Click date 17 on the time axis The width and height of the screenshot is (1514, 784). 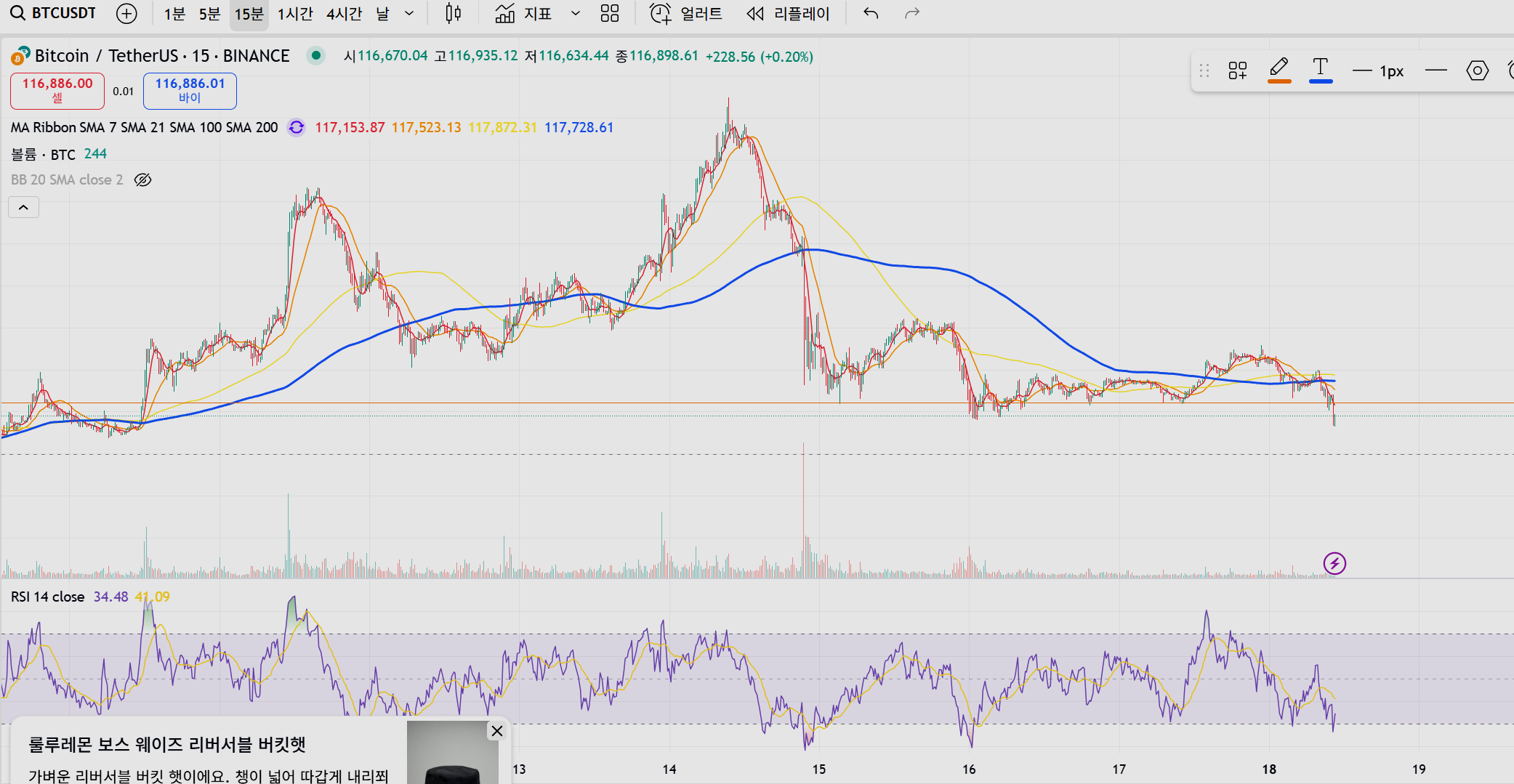point(1119,769)
